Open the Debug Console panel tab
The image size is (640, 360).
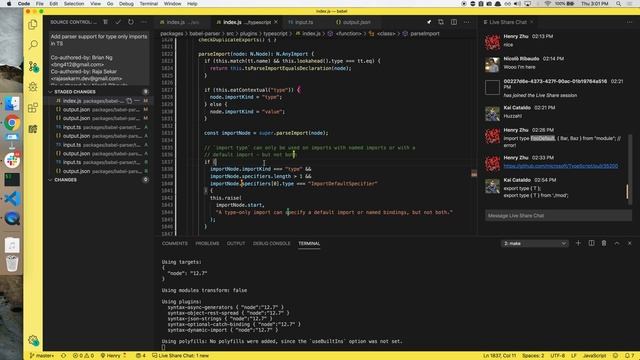click(x=271, y=243)
